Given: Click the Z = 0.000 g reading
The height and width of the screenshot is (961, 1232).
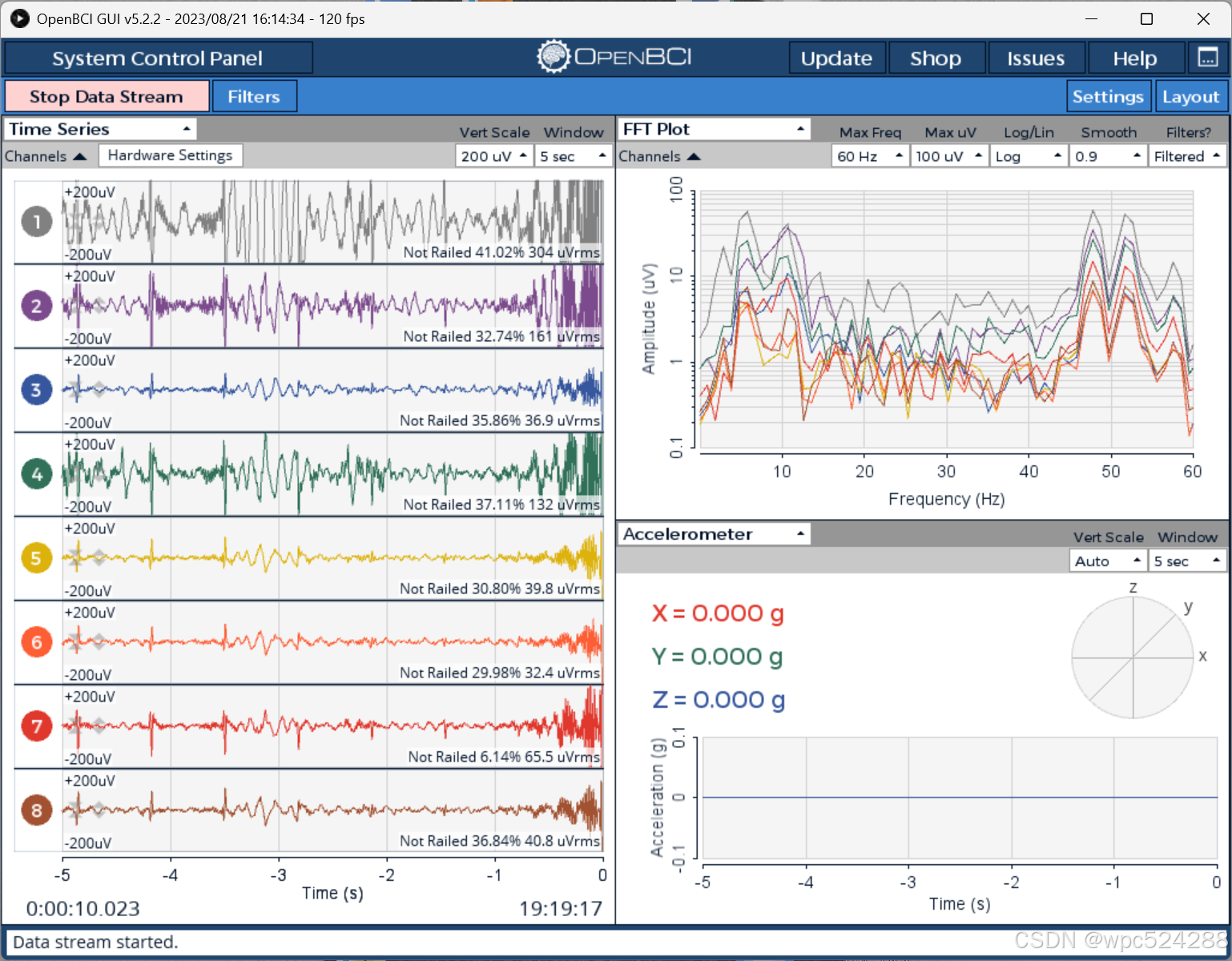Looking at the screenshot, I should pyautogui.click(x=719, y=700).
